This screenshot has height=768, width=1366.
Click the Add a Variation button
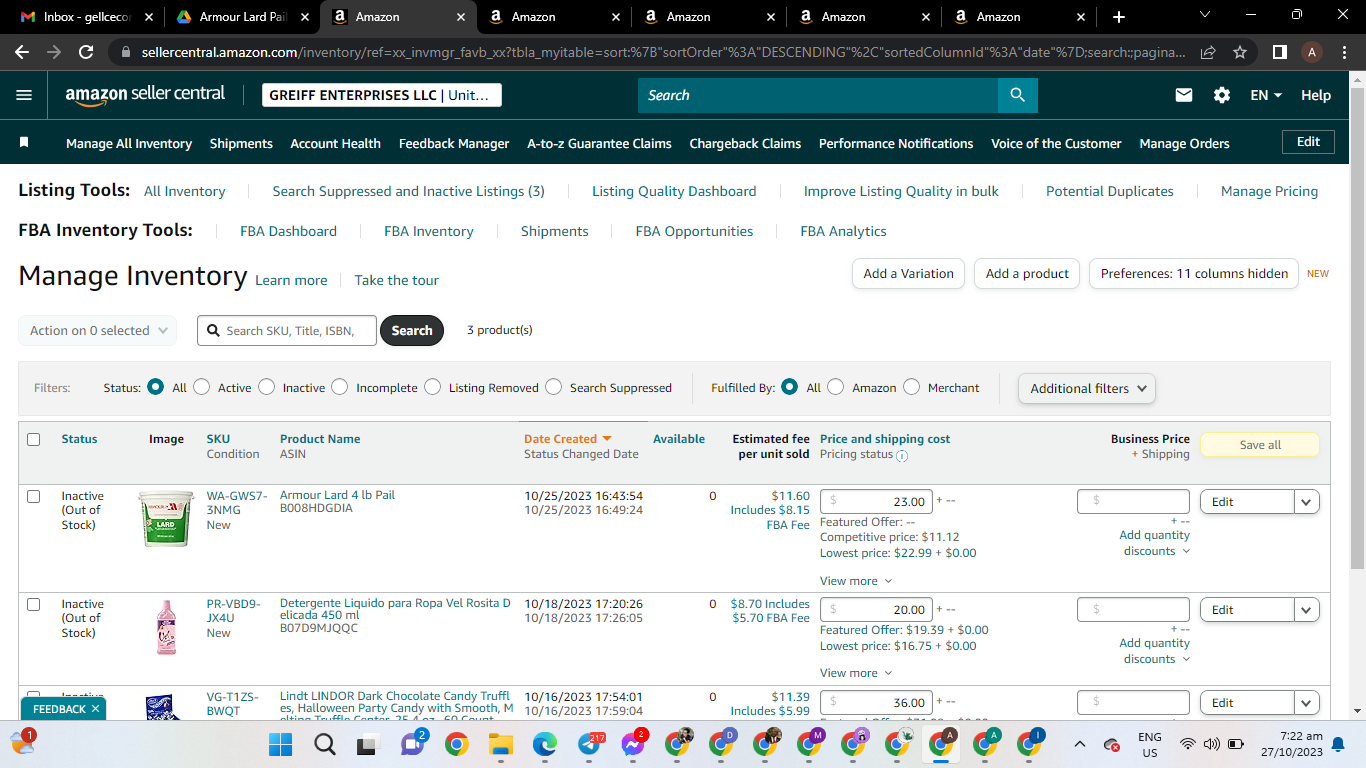tap(908, 273)
